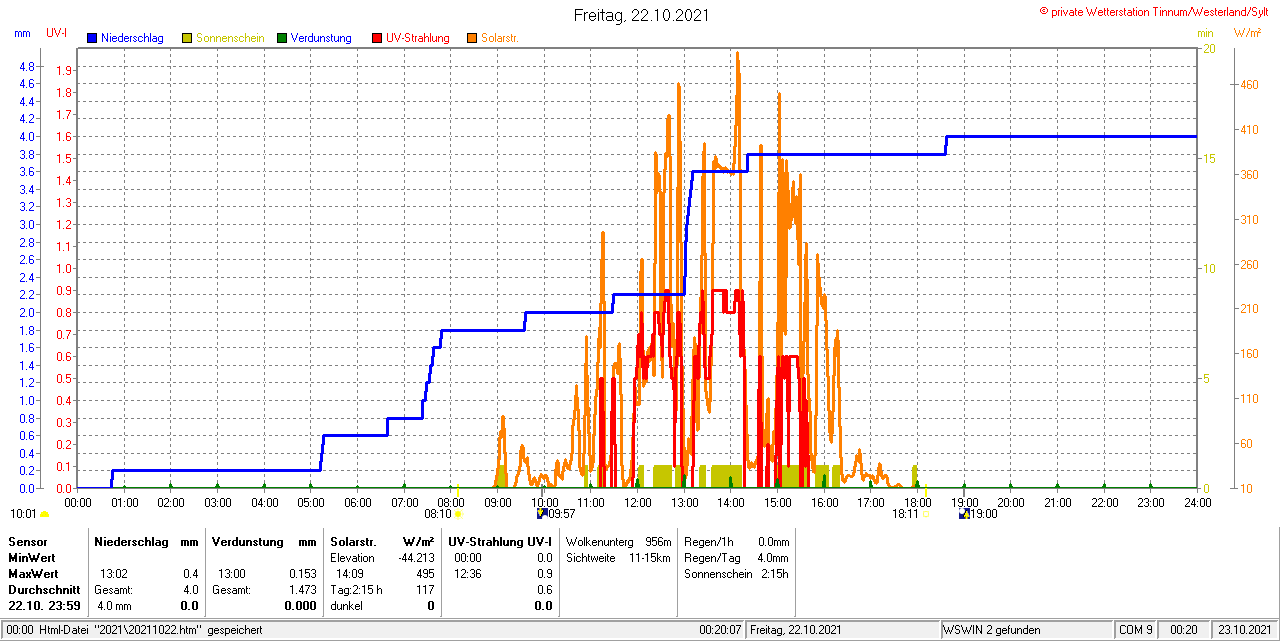This screenshot has height=641, width=1280.
Task: Click the MaxWert row label
Action: 33,574
